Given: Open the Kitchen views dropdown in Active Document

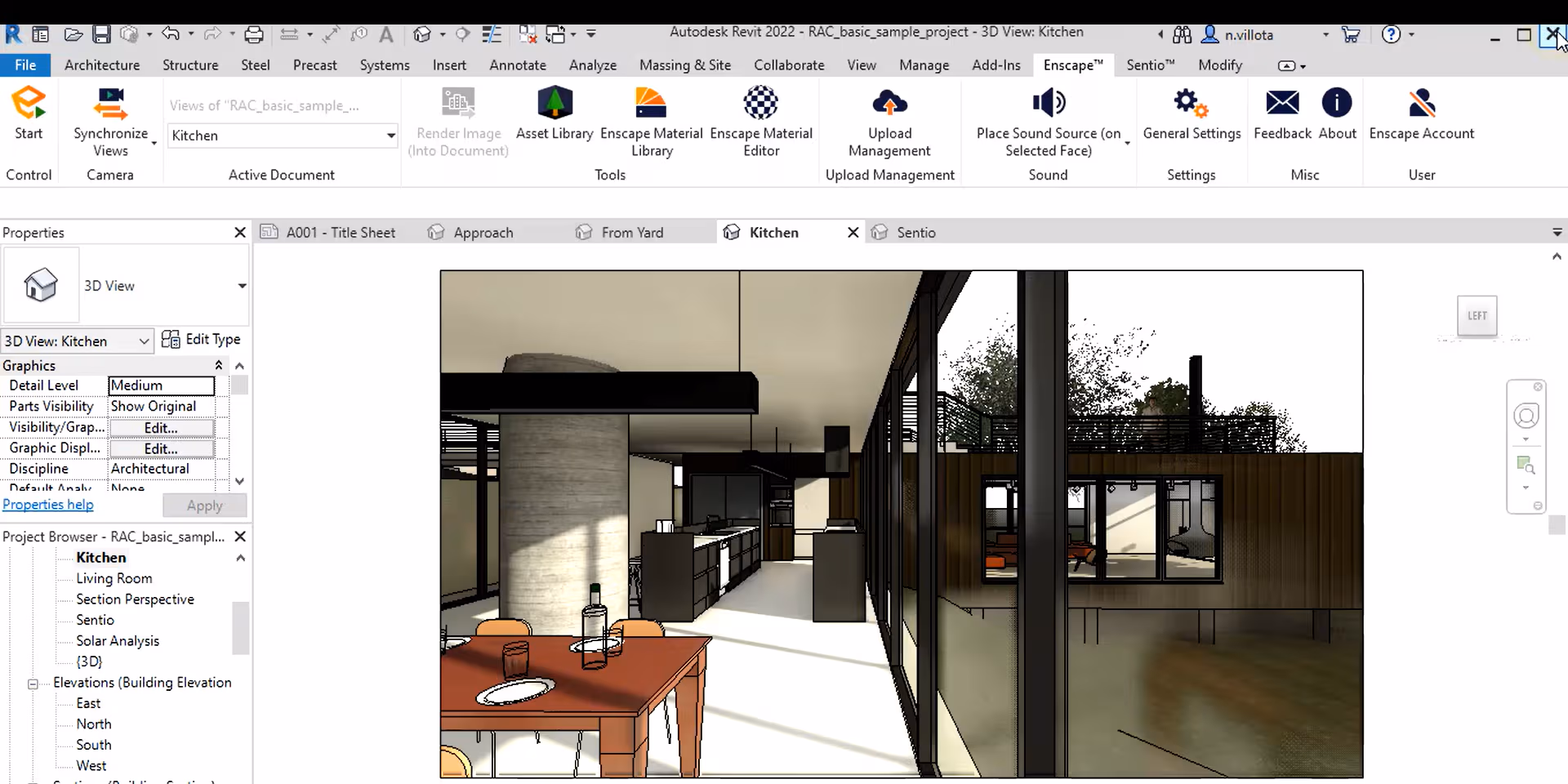Looking at the screenshot, I should pyautogui.click(x=390, y=136).
